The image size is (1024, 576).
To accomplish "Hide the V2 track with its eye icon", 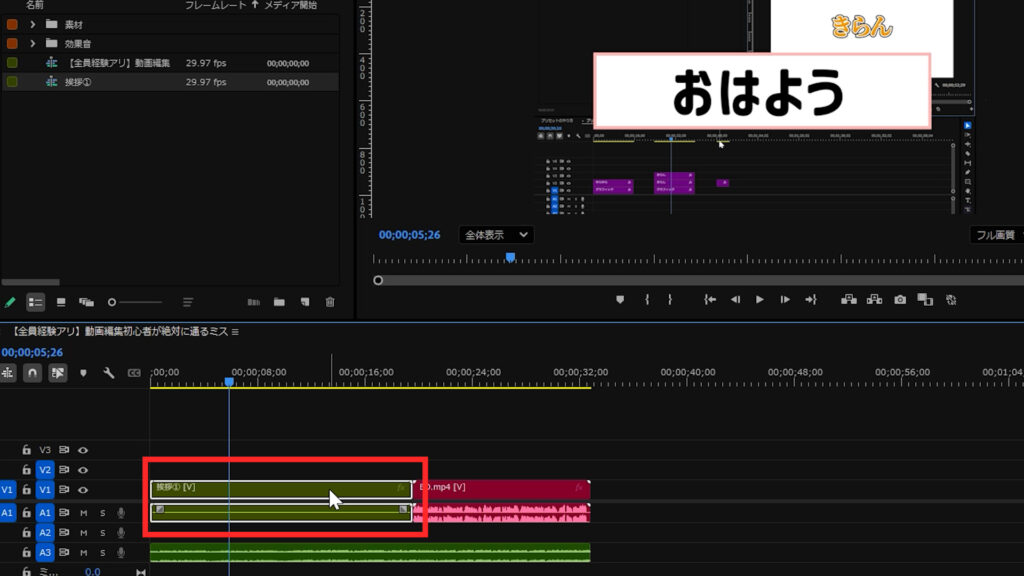I will 83,470.
